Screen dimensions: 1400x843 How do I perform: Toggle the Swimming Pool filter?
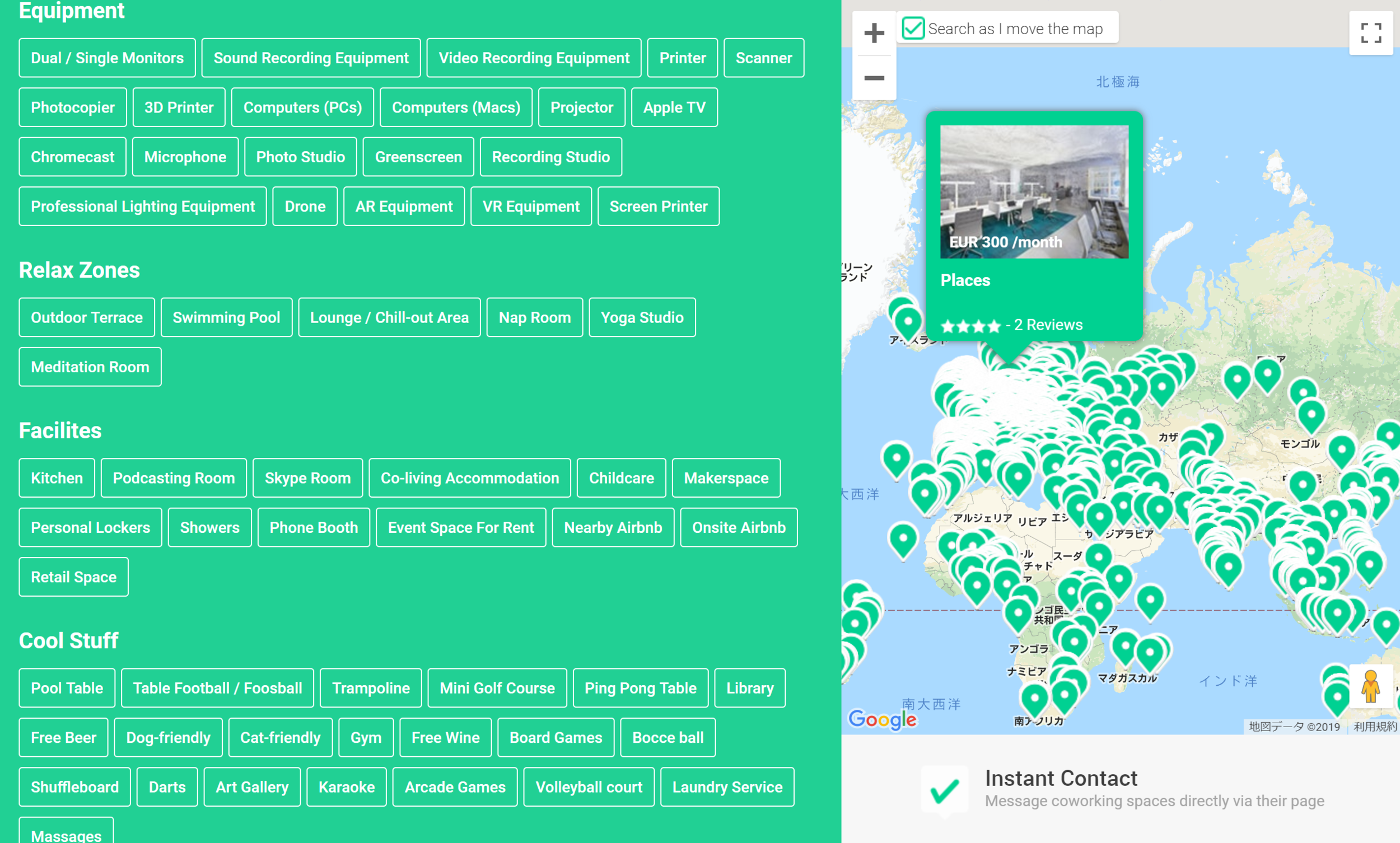[x=226, y=317]
